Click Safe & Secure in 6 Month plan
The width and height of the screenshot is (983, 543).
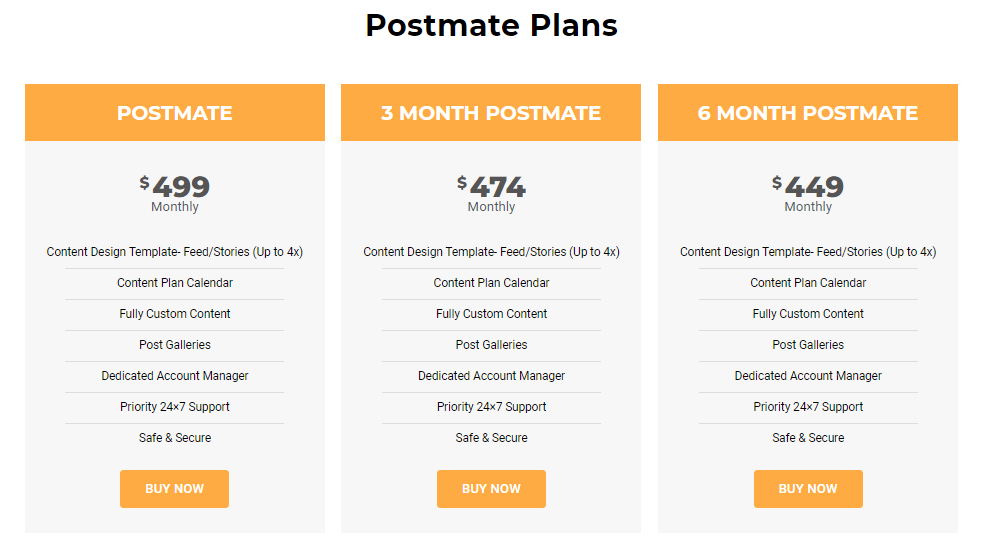click(x=808, y=438)
